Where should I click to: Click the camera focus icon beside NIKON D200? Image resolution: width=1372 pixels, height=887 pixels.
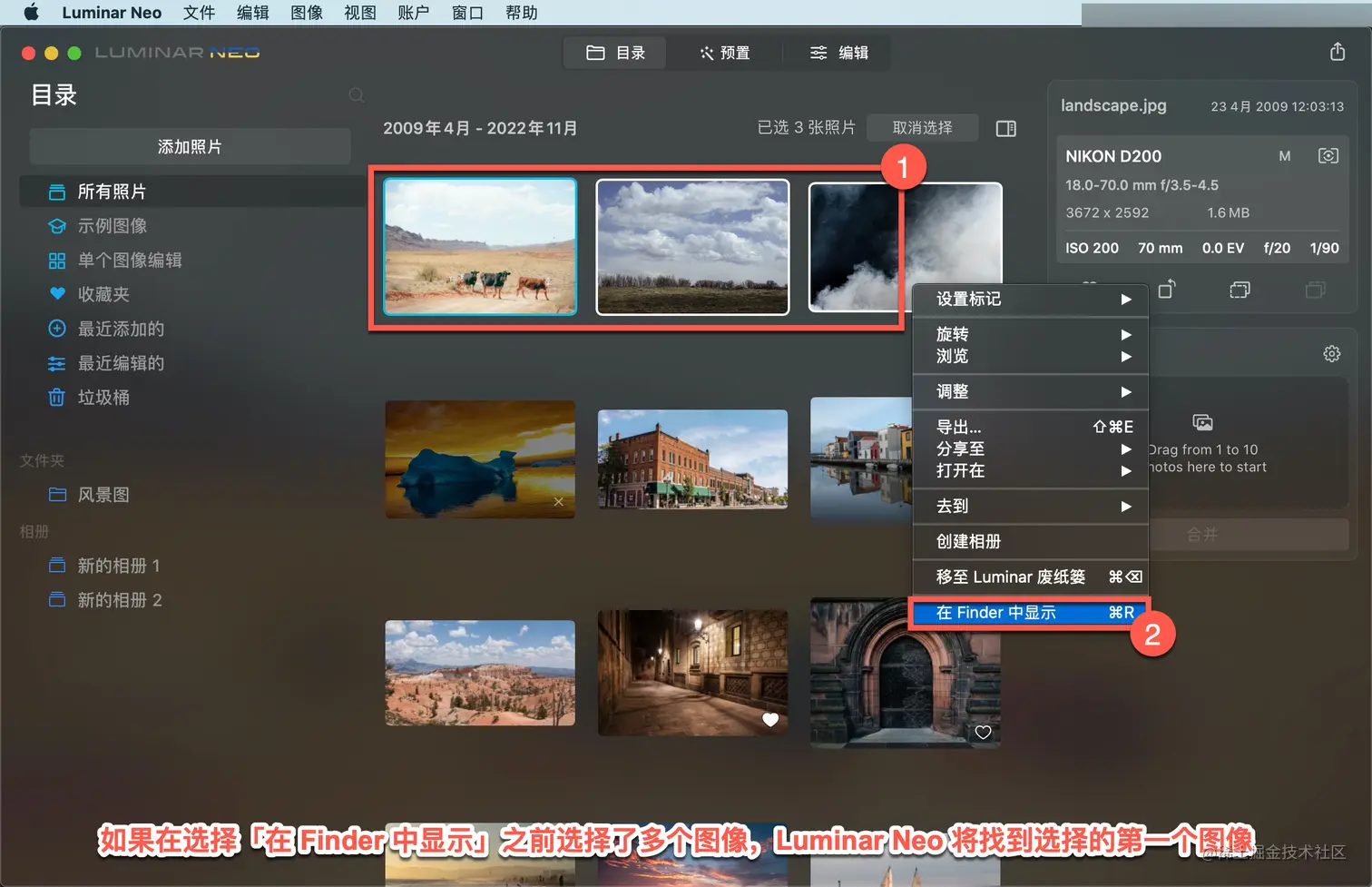click(1328, 156)
